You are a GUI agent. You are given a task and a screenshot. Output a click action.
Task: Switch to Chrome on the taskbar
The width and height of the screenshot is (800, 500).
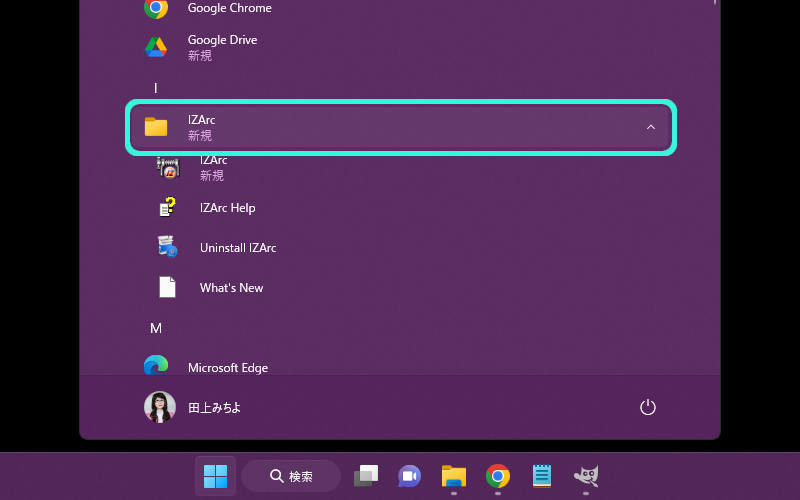pyautogui.click(x=497, y=476)
